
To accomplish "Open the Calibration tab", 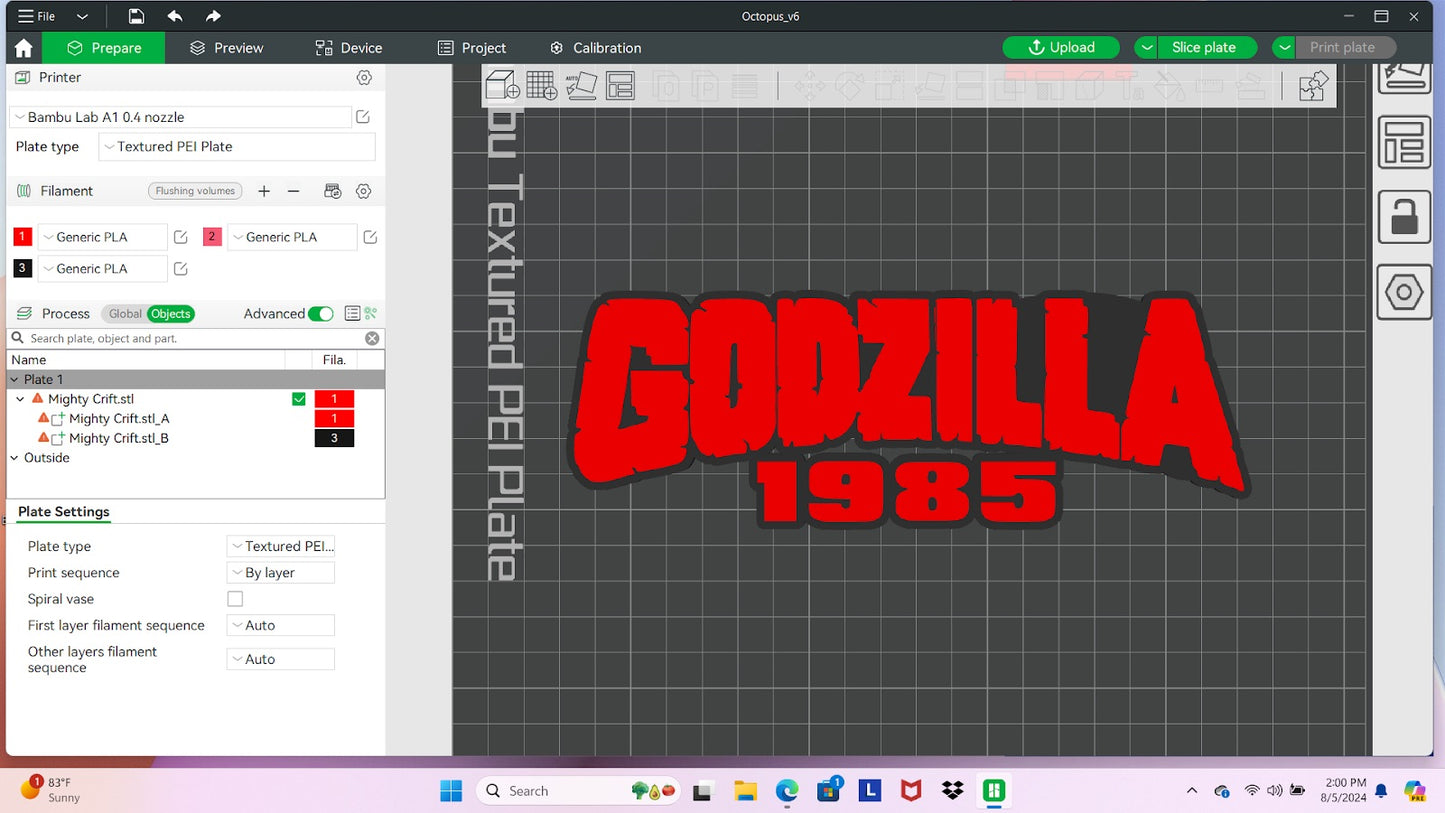I will [596, 48].
